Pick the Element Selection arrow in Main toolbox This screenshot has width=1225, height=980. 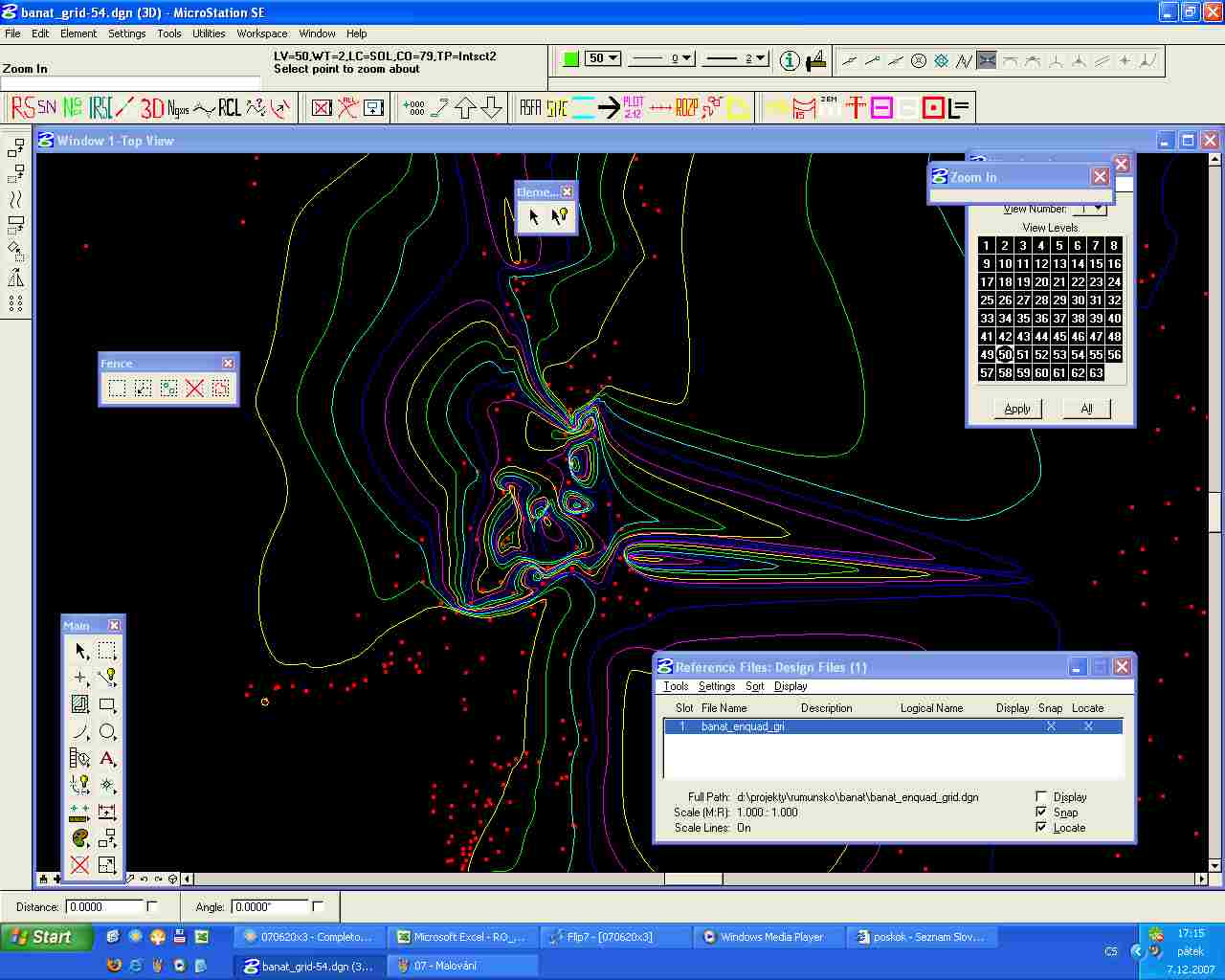[80, 651]
